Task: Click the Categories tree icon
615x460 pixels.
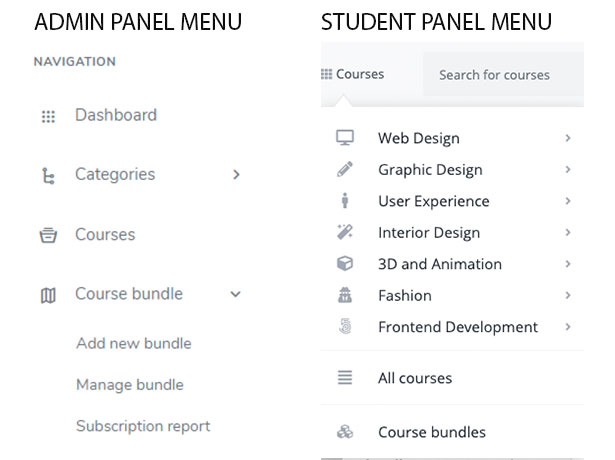Action: 48,176
